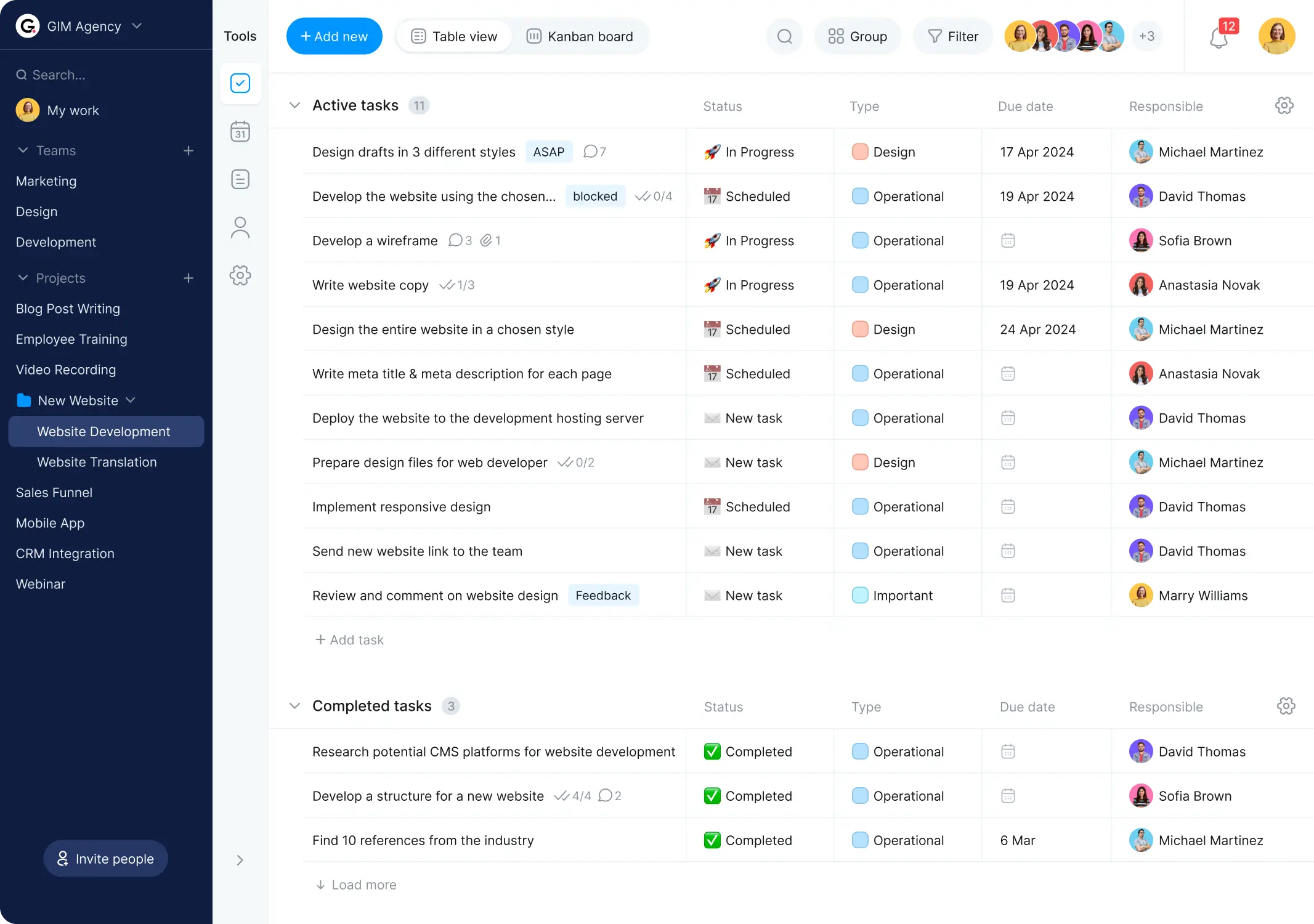Click Add task under Active tasks
Screen dimensions: 1314x924
349,640
